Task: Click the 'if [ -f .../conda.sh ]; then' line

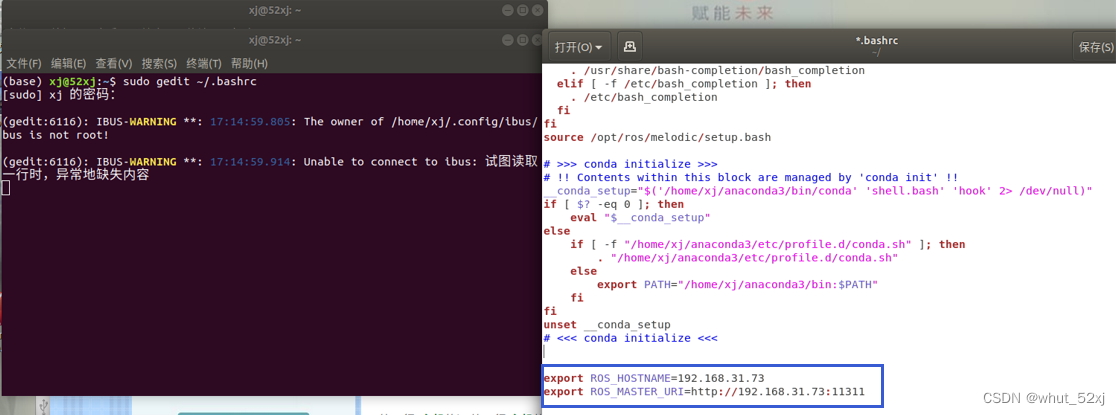Action: click(768, 244)
